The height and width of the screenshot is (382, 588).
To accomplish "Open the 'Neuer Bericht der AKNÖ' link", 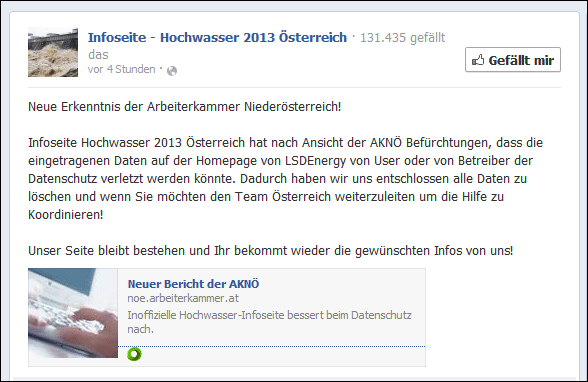I will click(x=193, y=284).
